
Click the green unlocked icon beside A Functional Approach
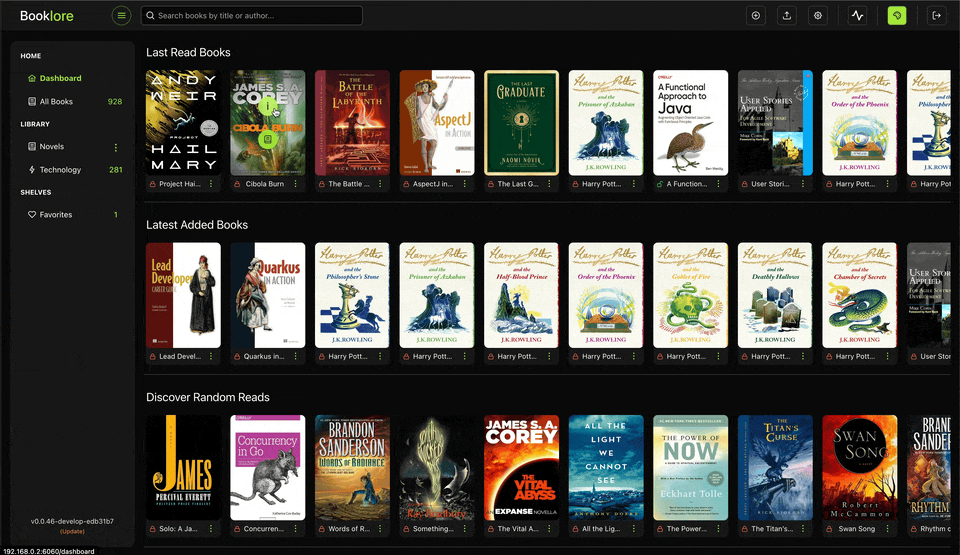coord(659,184)
